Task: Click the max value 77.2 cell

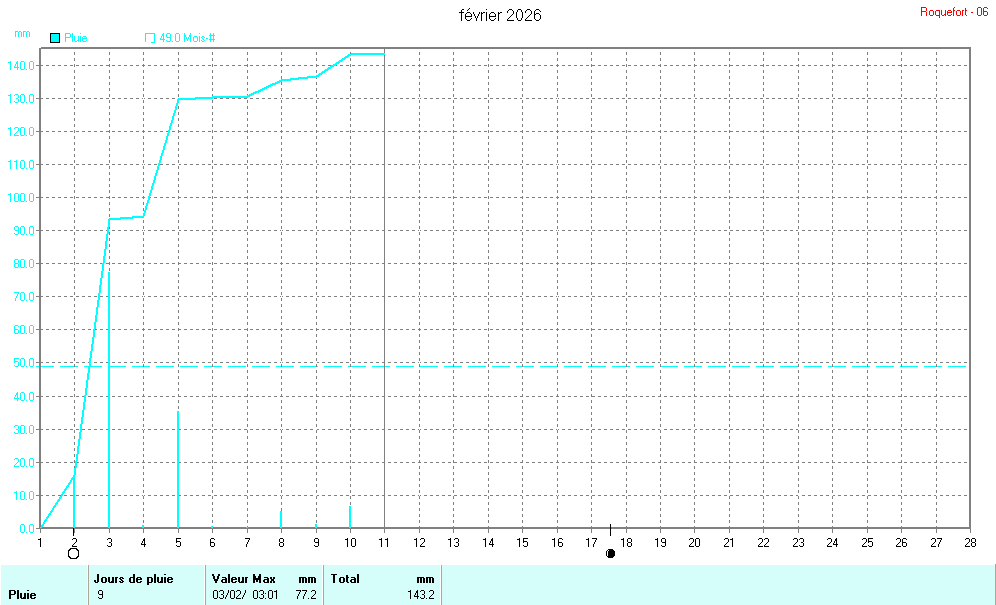Action: pos(306,595)
